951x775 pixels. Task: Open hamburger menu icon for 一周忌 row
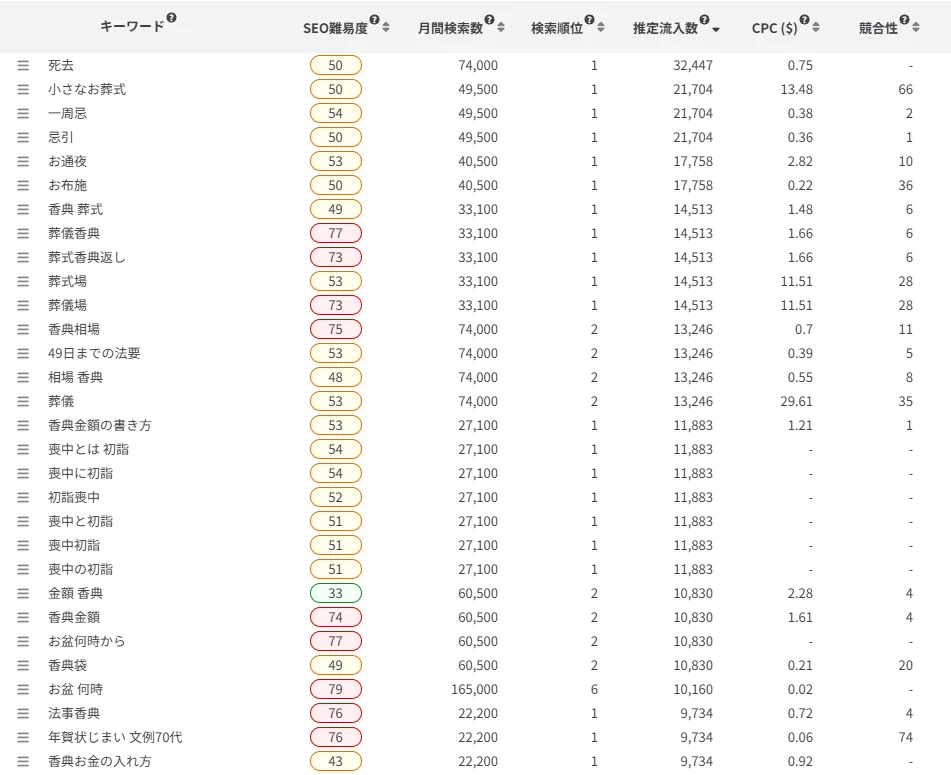[x=23, y=113]
